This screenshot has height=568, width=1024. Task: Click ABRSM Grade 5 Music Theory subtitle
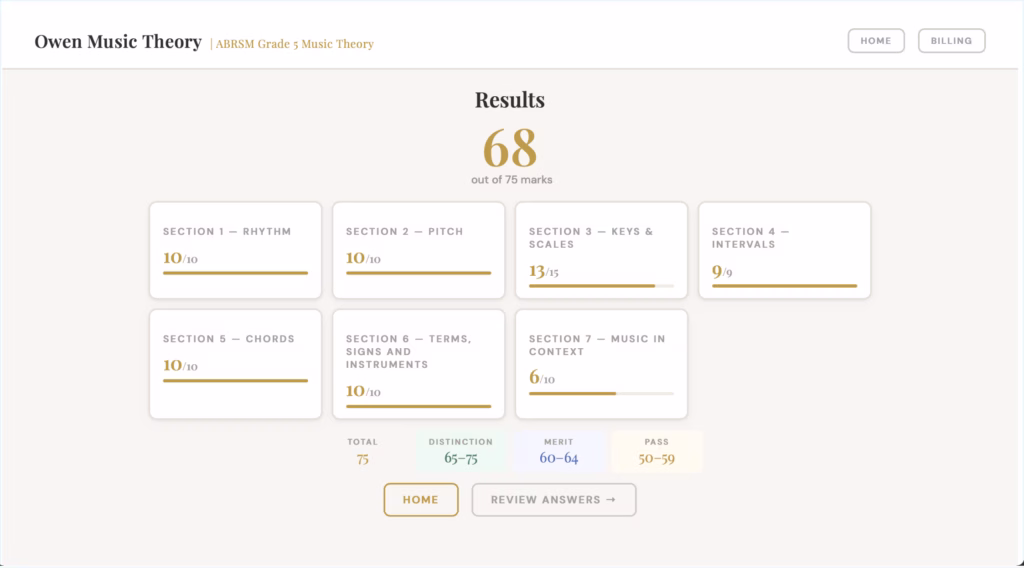pos(295,44)
